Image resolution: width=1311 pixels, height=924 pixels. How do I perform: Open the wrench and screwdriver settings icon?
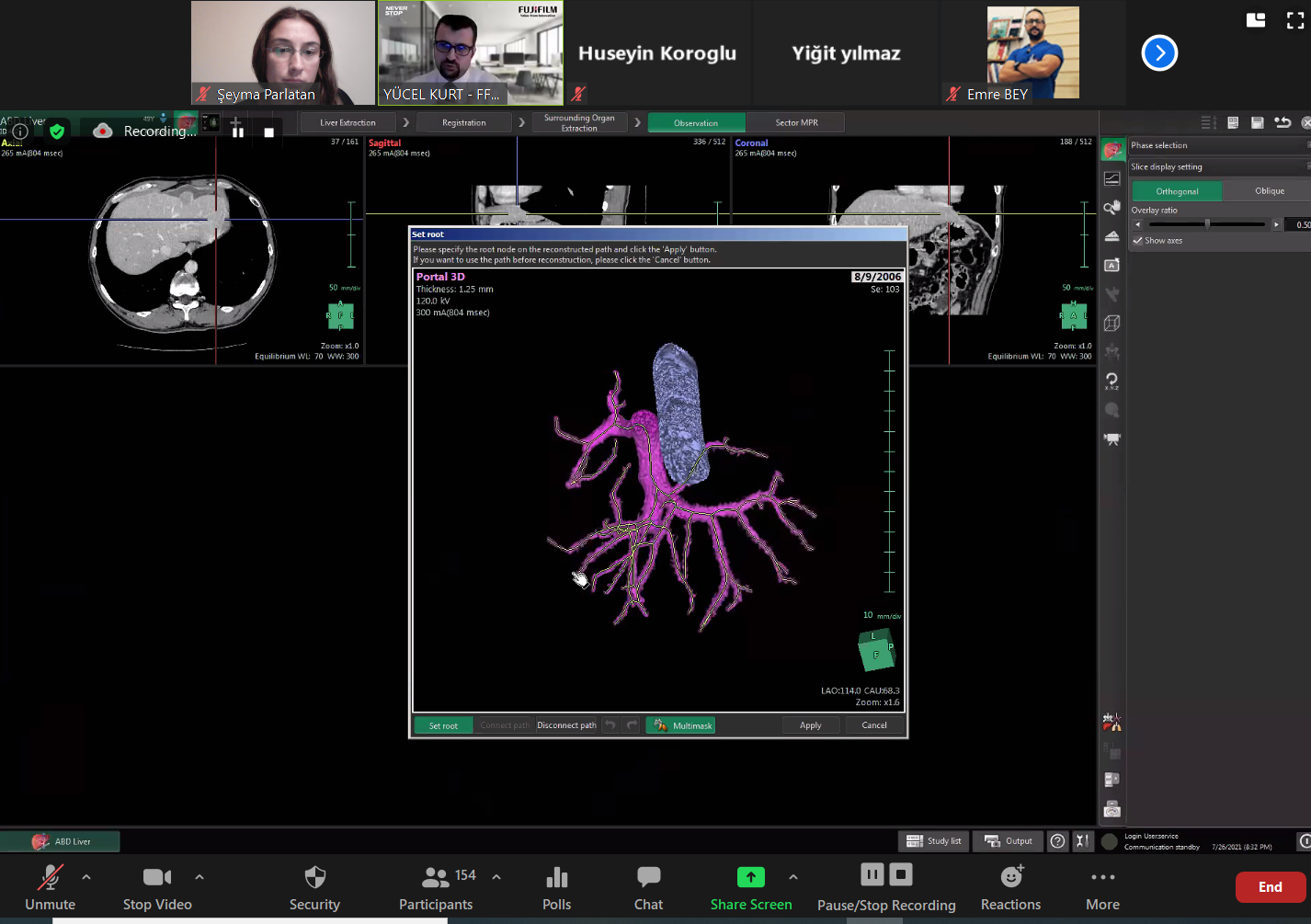[1083, 841]
